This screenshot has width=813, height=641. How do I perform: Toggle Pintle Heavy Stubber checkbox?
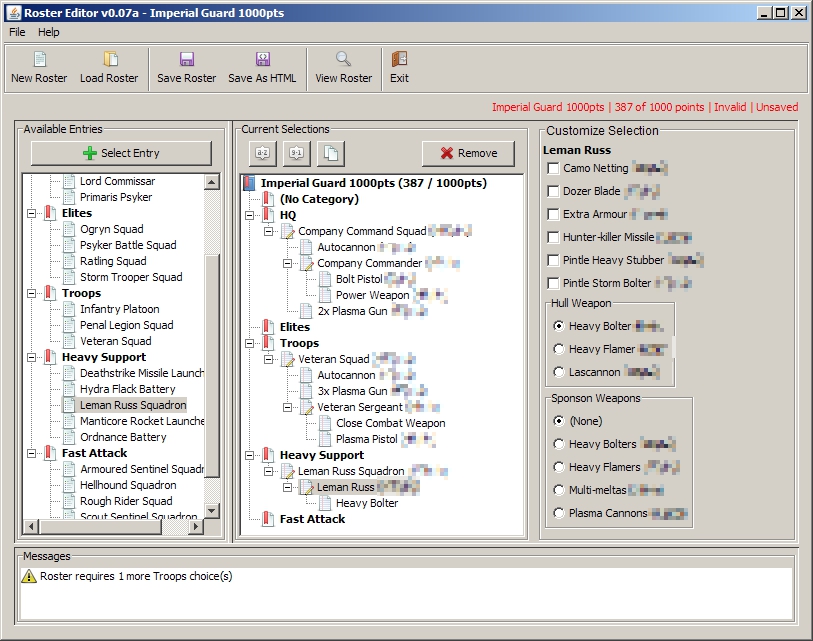(x=553, y=260)
